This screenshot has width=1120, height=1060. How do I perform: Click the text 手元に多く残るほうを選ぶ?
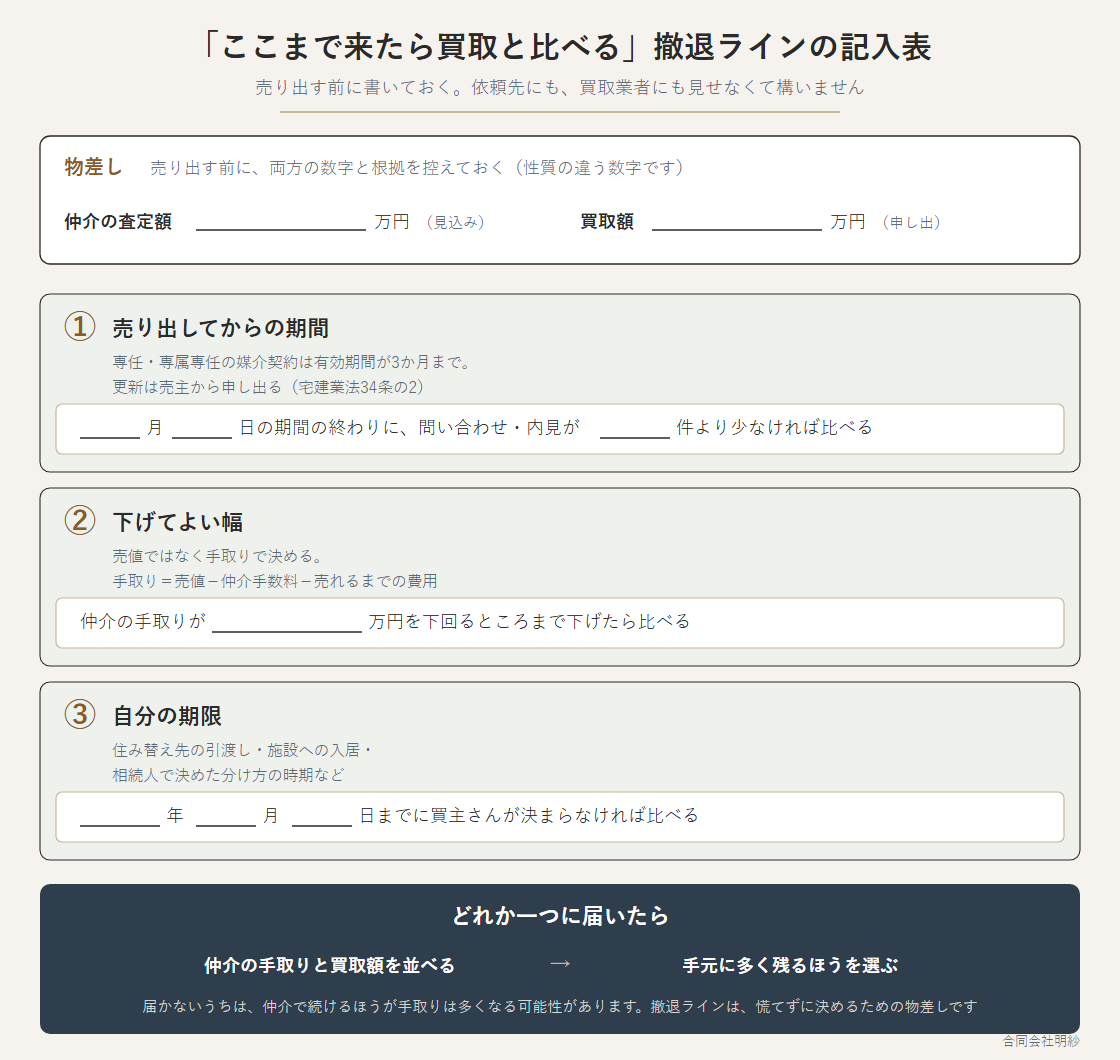790,966
